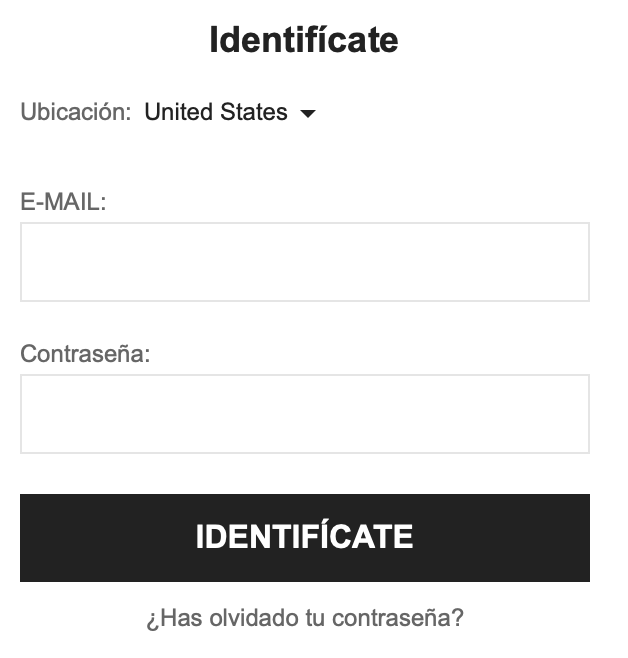Screen dimensions: 628x658
Task: Open the ¿Has olvidado tu contraseña? link
Action: click(304, 618)
